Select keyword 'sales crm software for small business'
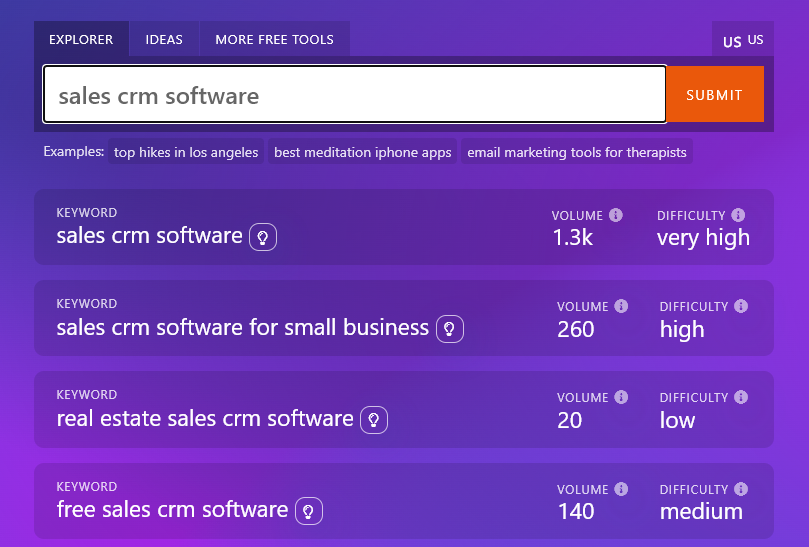 (242, 328)
